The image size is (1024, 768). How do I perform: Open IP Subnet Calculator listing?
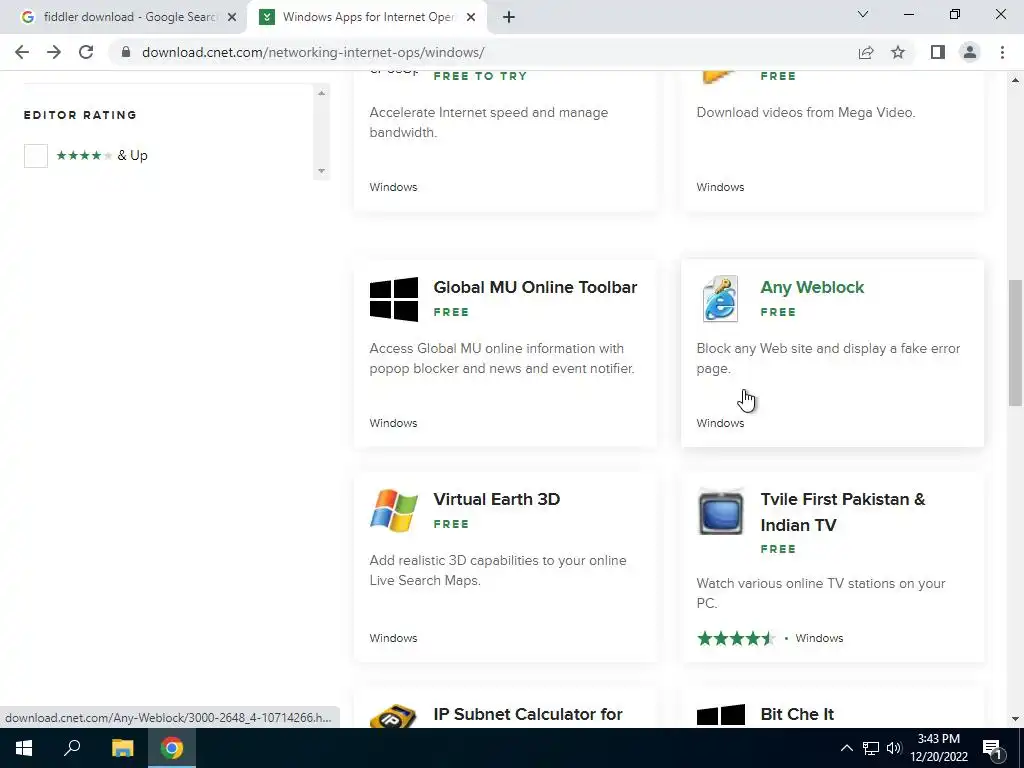tap(528, 714)
